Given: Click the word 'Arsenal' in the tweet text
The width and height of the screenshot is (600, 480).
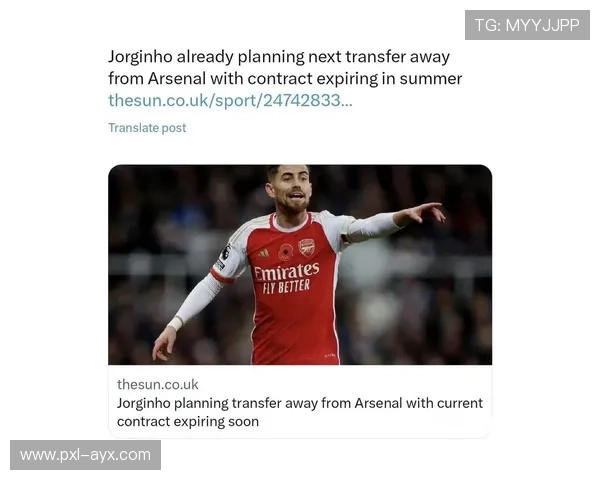Looking at the screenshot, I should pos(177,78).
